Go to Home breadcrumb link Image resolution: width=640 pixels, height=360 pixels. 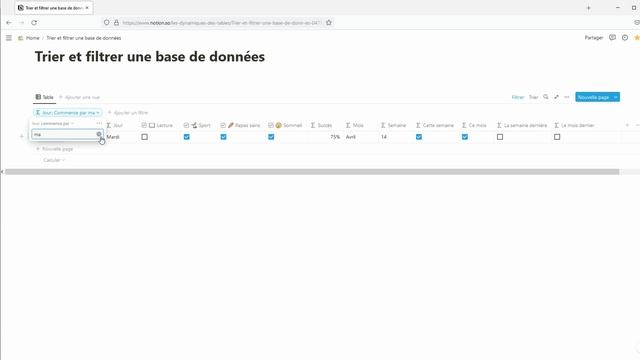point(33,38)
